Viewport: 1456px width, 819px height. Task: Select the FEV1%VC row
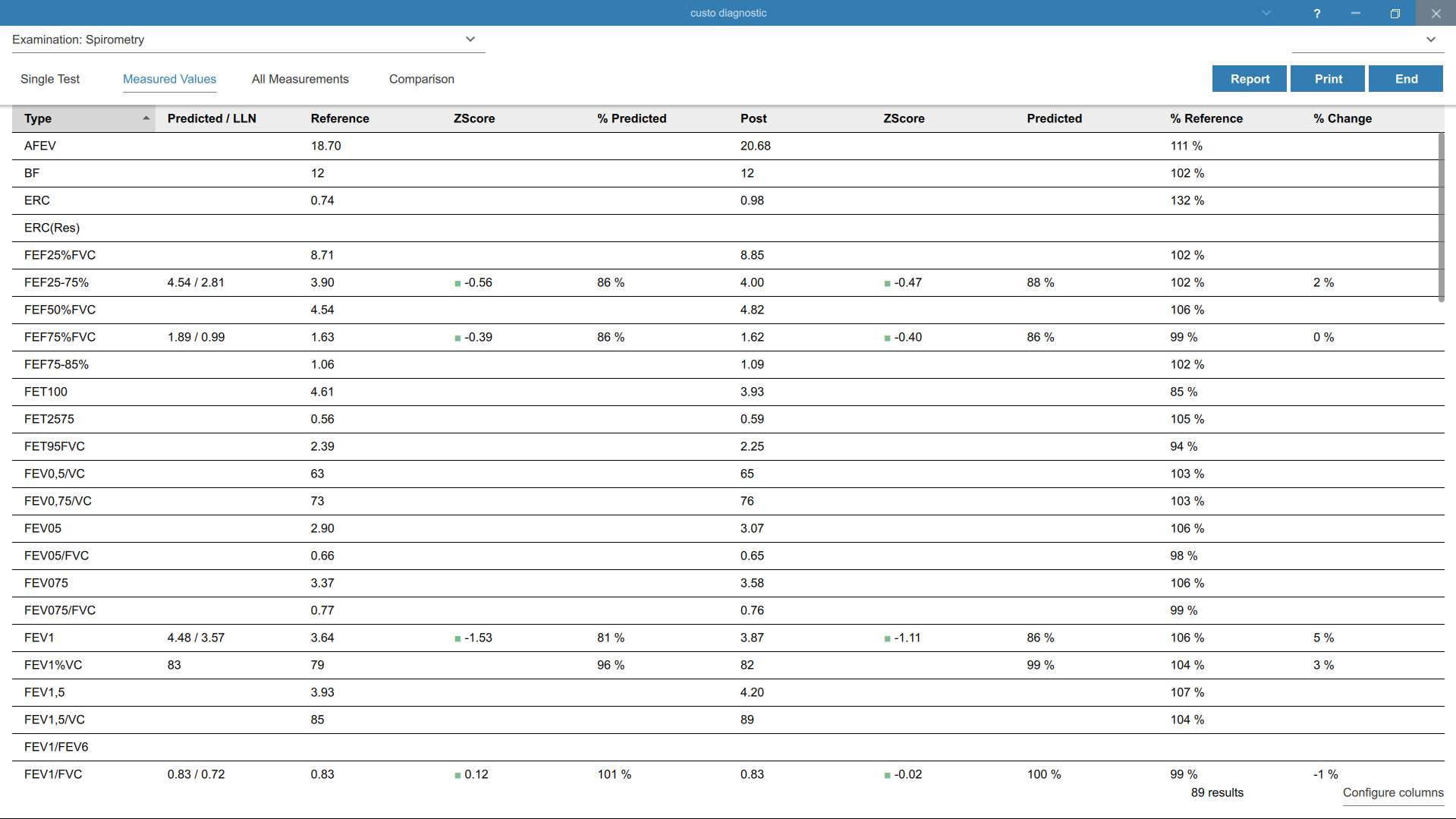728,665
